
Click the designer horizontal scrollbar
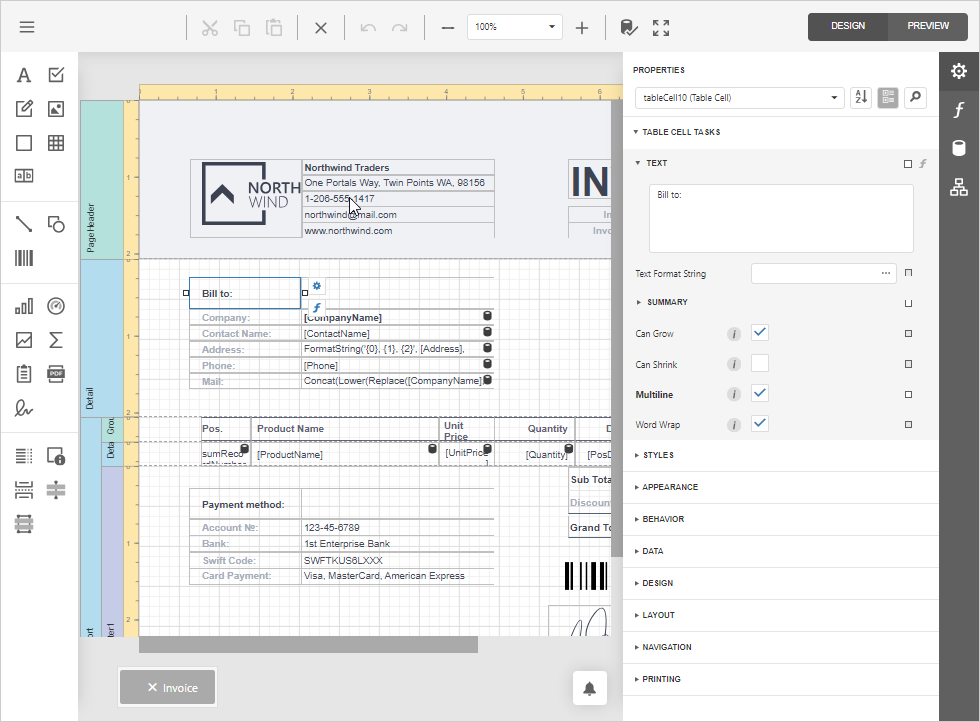[309, 644]
